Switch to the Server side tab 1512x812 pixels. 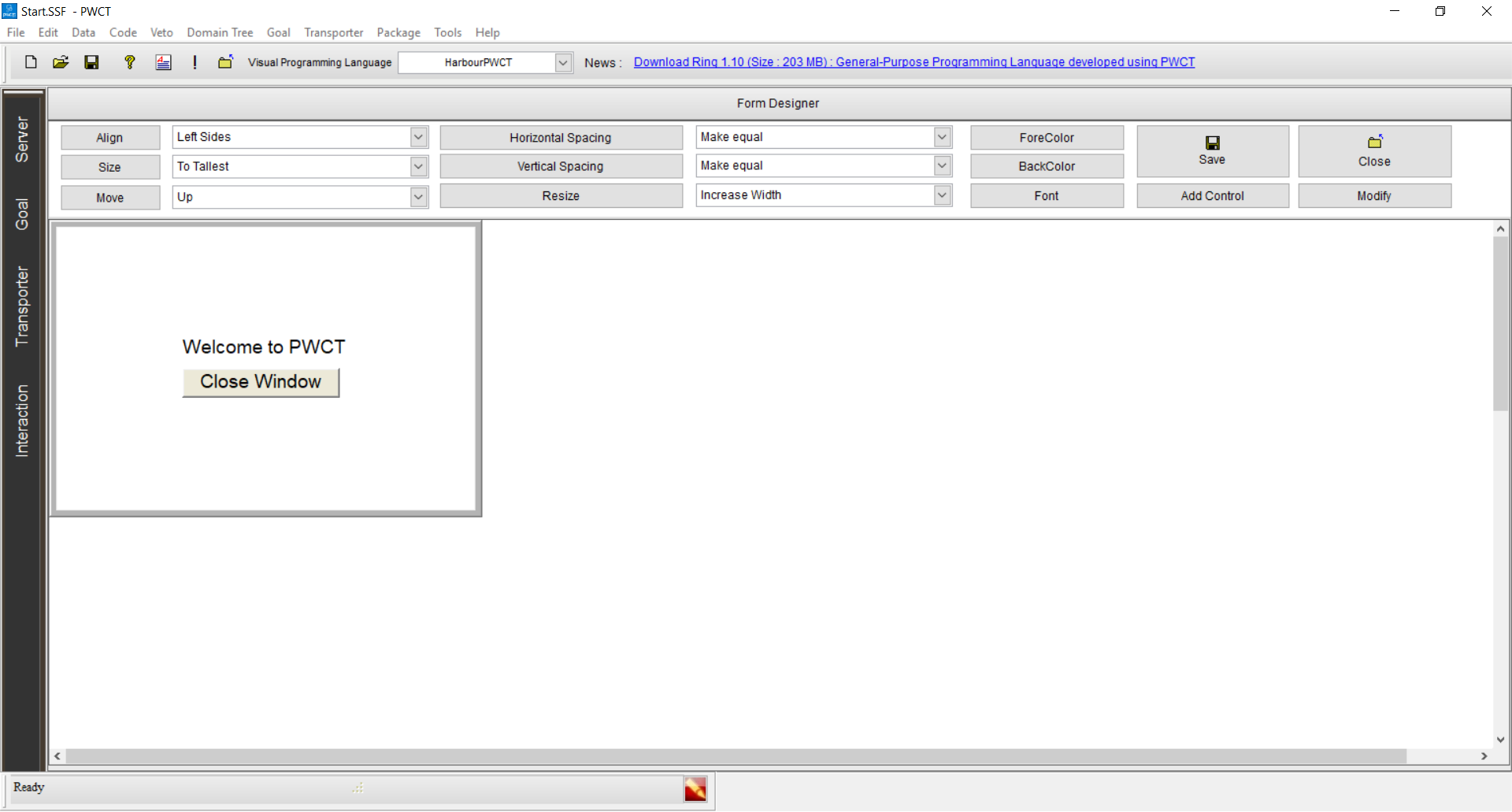tap(22, 139)
